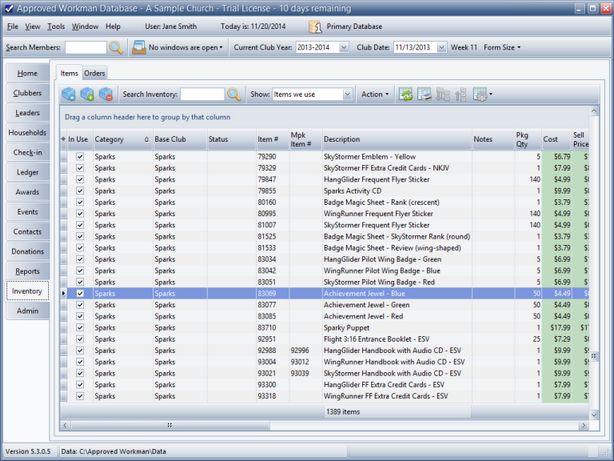Screen dimensions: 614x461
Task: Open the Show filter dropdown
Action: tap(347, 94)
